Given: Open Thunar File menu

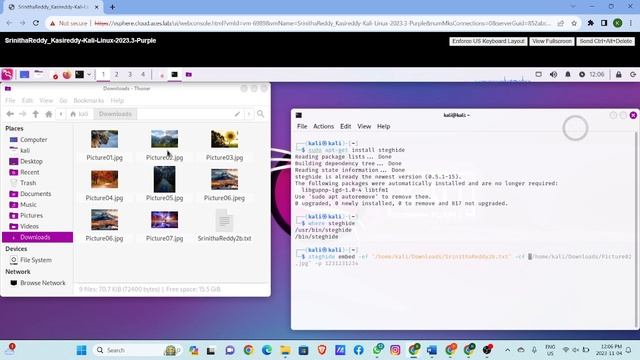Looking at the screenshot, I should click(x=10, y=100).
